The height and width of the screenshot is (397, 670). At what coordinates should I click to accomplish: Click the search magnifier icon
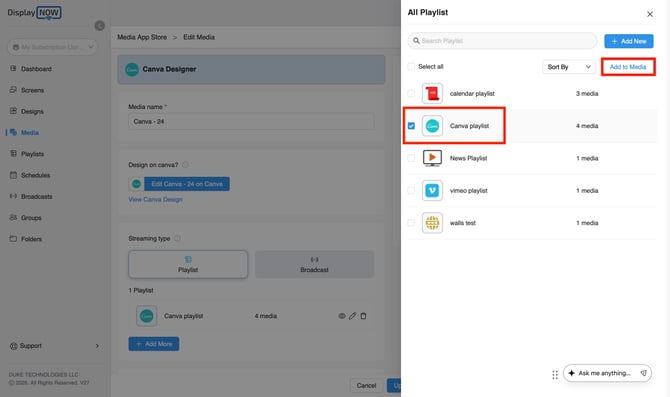click(x=416, y=41)
